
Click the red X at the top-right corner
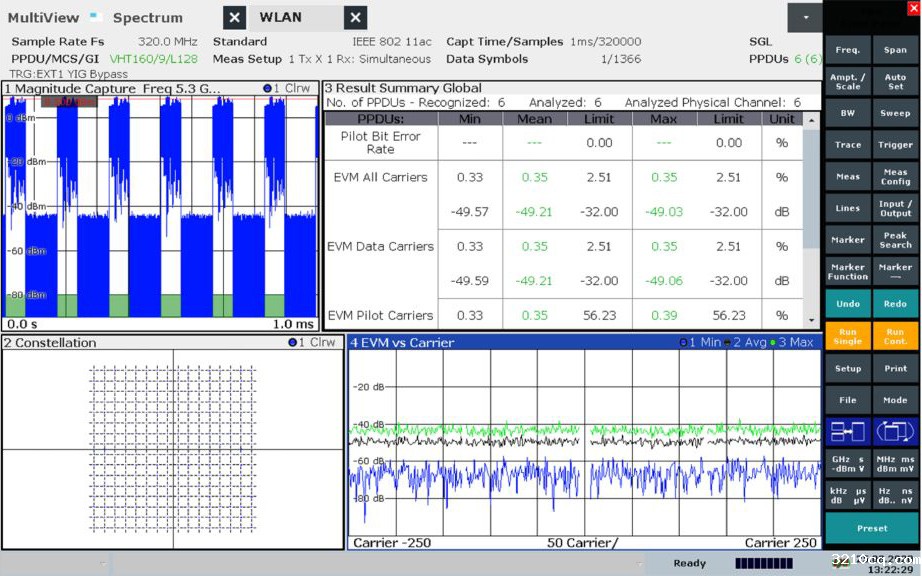coord(914,8)
